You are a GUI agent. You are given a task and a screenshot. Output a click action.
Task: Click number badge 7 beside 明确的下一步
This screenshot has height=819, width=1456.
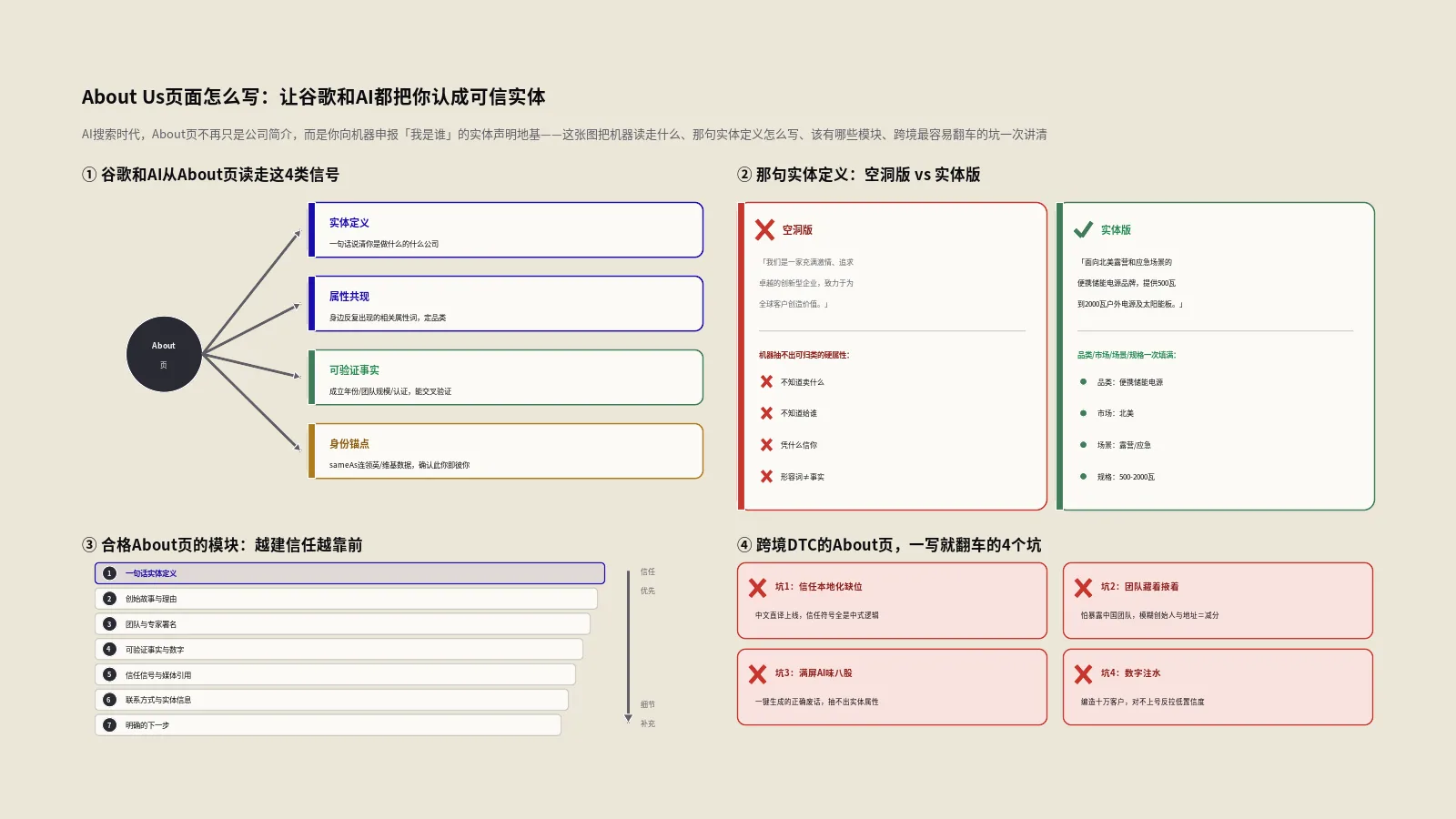109,725
